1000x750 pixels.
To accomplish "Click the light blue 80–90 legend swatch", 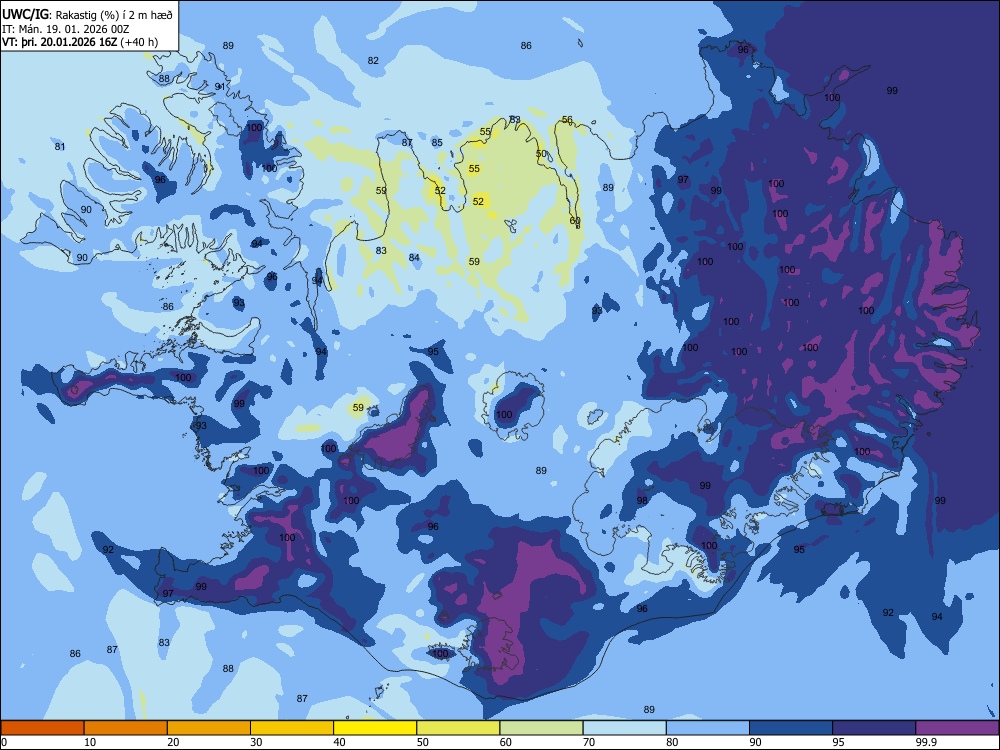I will [x=708, y=728].
